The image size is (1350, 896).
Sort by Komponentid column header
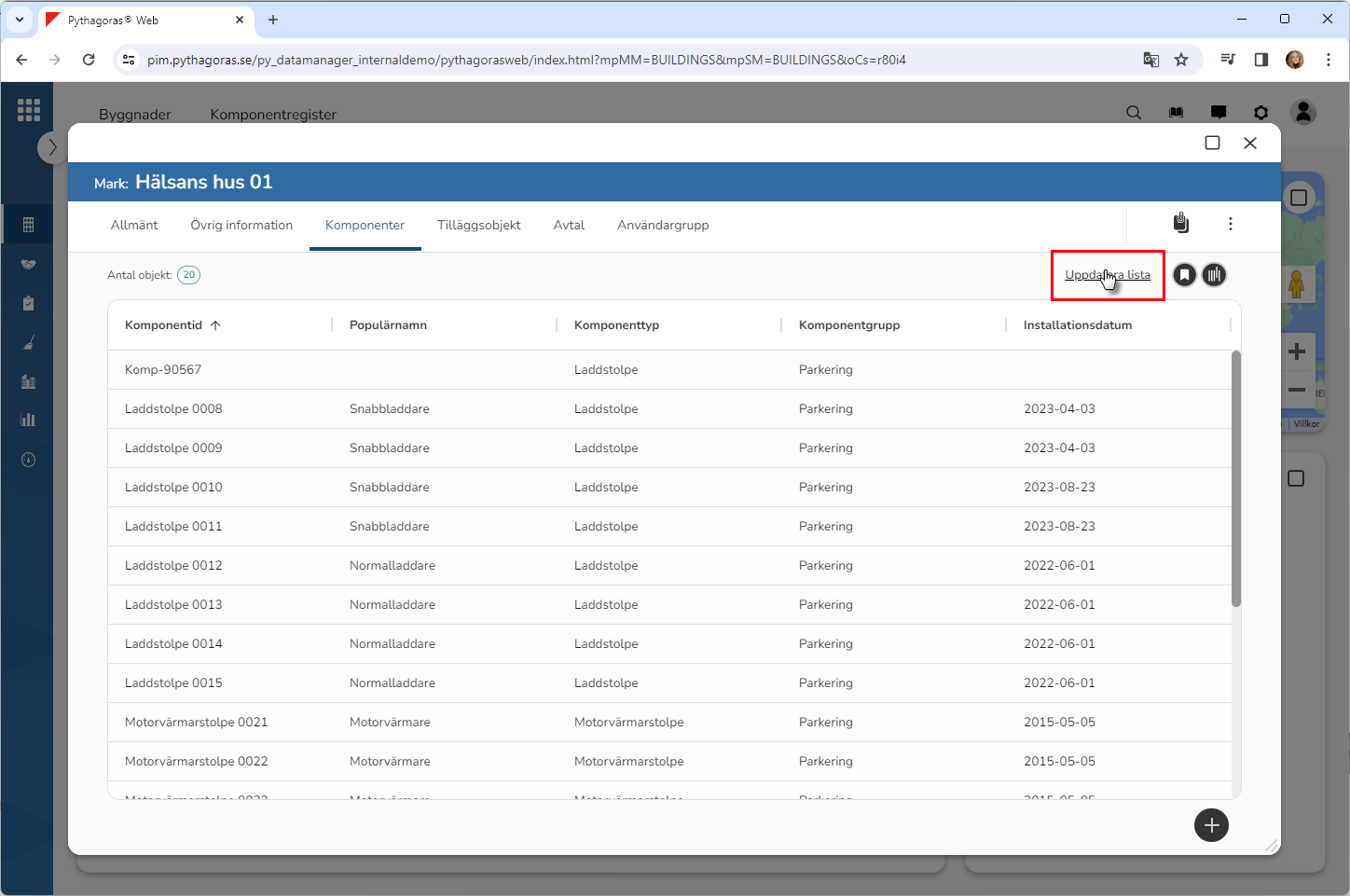pyautogui.click(x=164, y=325)
